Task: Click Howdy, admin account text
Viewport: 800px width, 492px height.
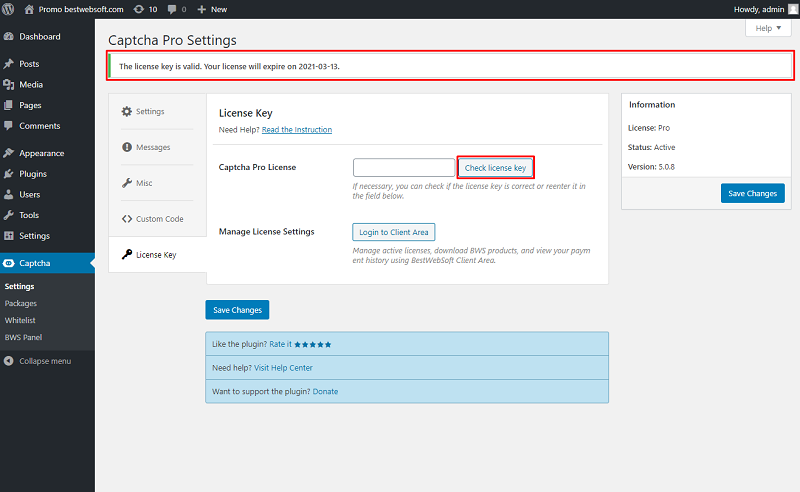Action: (x=759, y=9)
